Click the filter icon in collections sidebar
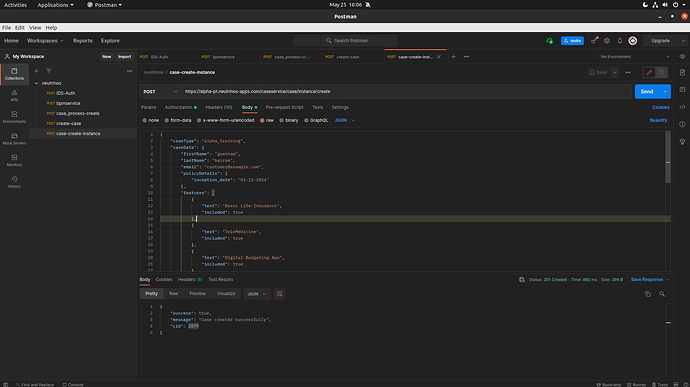 (49, 71)
